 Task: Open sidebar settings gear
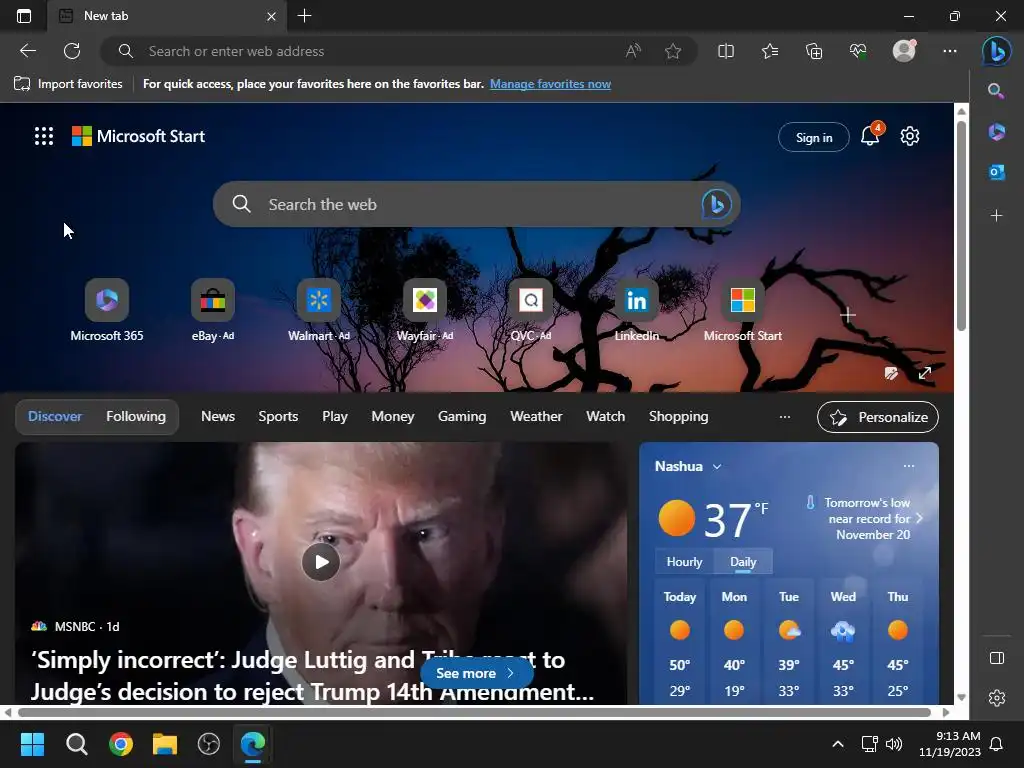(x=997, y=698)
